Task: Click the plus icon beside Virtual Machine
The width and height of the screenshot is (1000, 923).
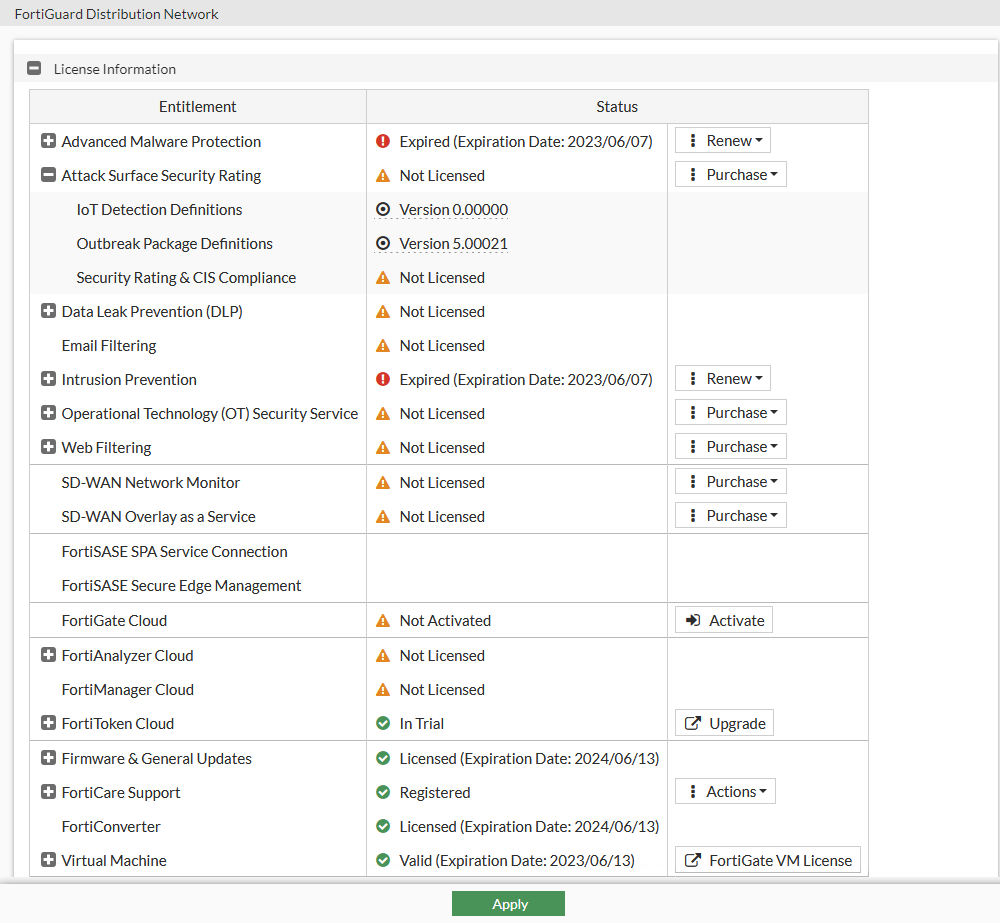Action: (x=48, y=860)
